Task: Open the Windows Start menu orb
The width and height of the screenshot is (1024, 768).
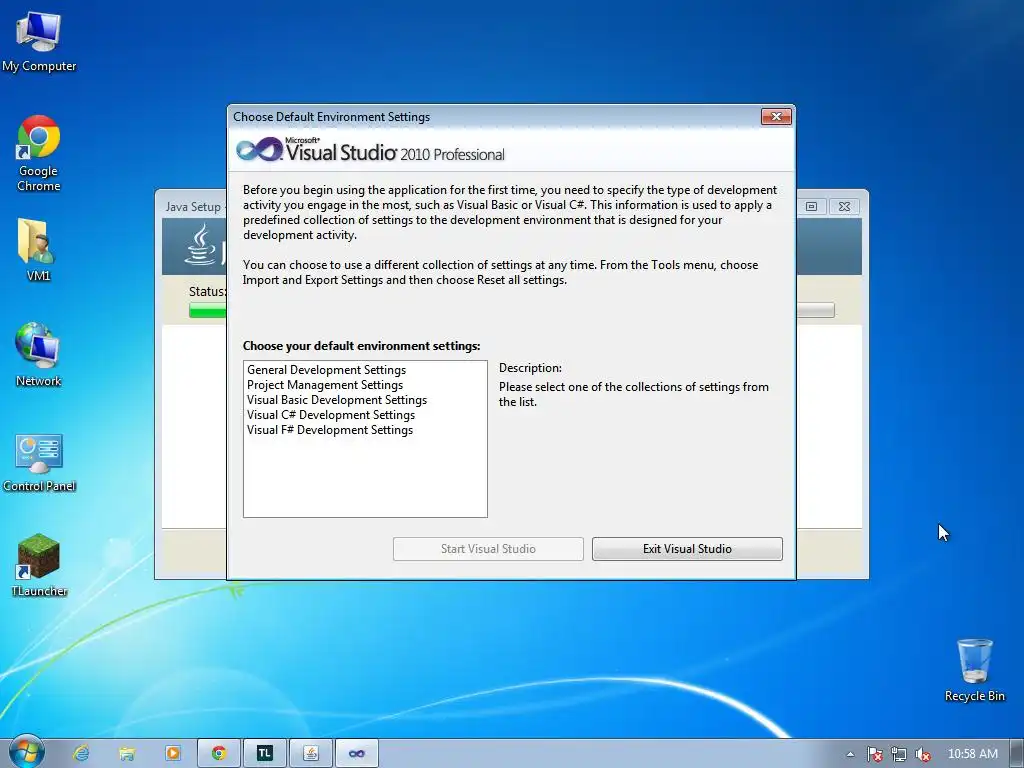Action: click(27, 752)
